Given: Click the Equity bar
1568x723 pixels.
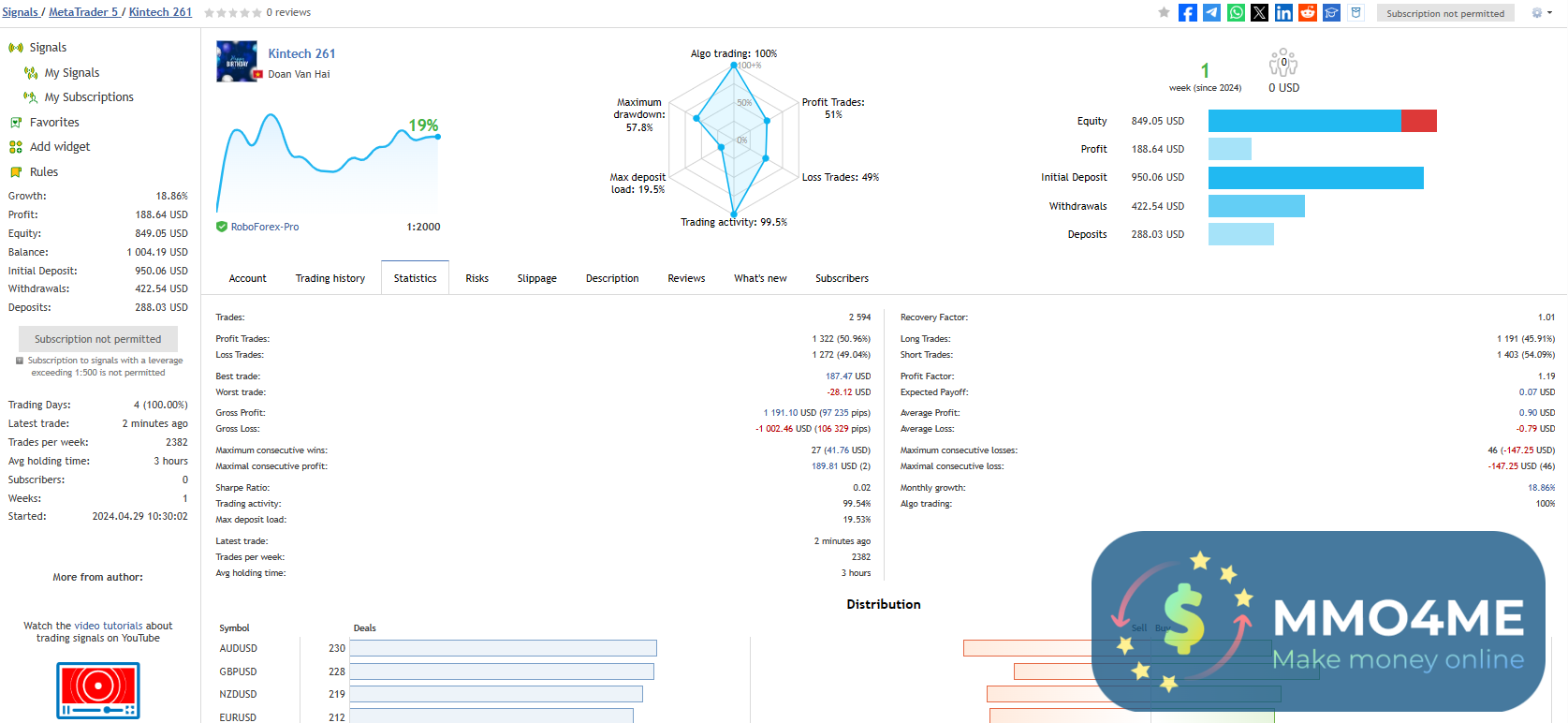Looking at the screenshot, I should click(1323, 121).
